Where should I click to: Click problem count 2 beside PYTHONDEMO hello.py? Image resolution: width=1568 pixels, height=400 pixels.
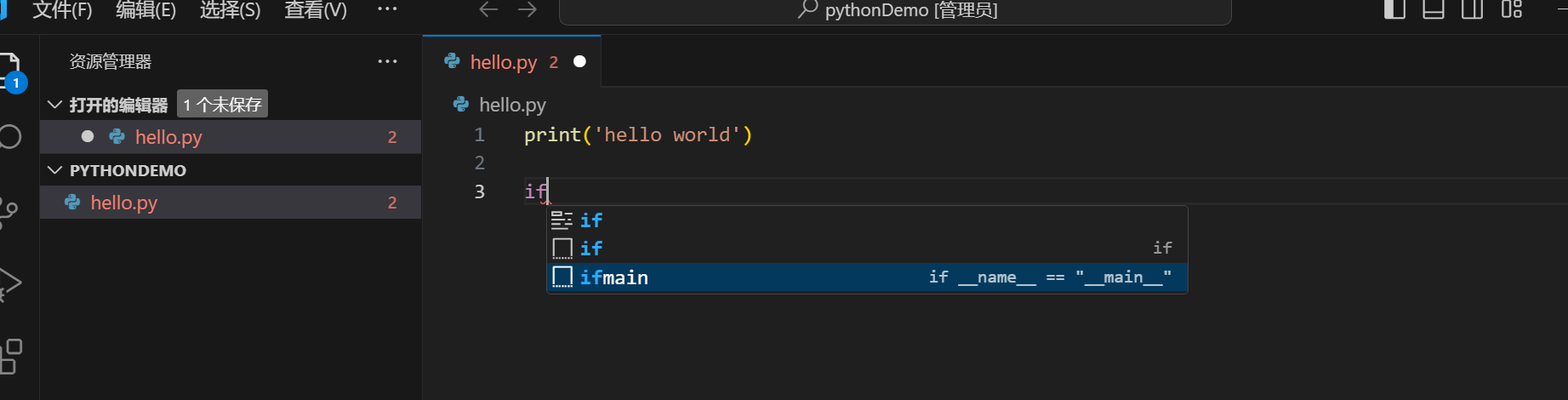pos(392,203)
